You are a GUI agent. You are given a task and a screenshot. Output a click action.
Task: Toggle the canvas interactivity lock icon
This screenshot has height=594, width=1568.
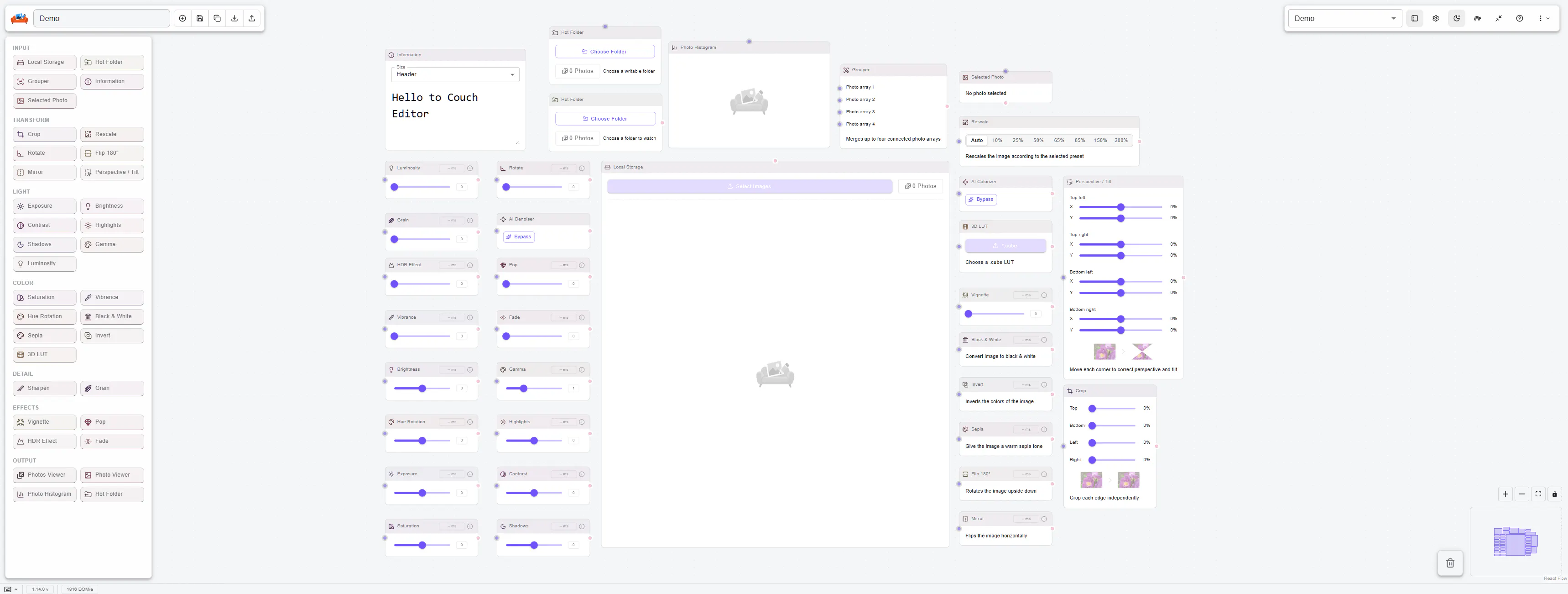click(x=1555, y=494)
